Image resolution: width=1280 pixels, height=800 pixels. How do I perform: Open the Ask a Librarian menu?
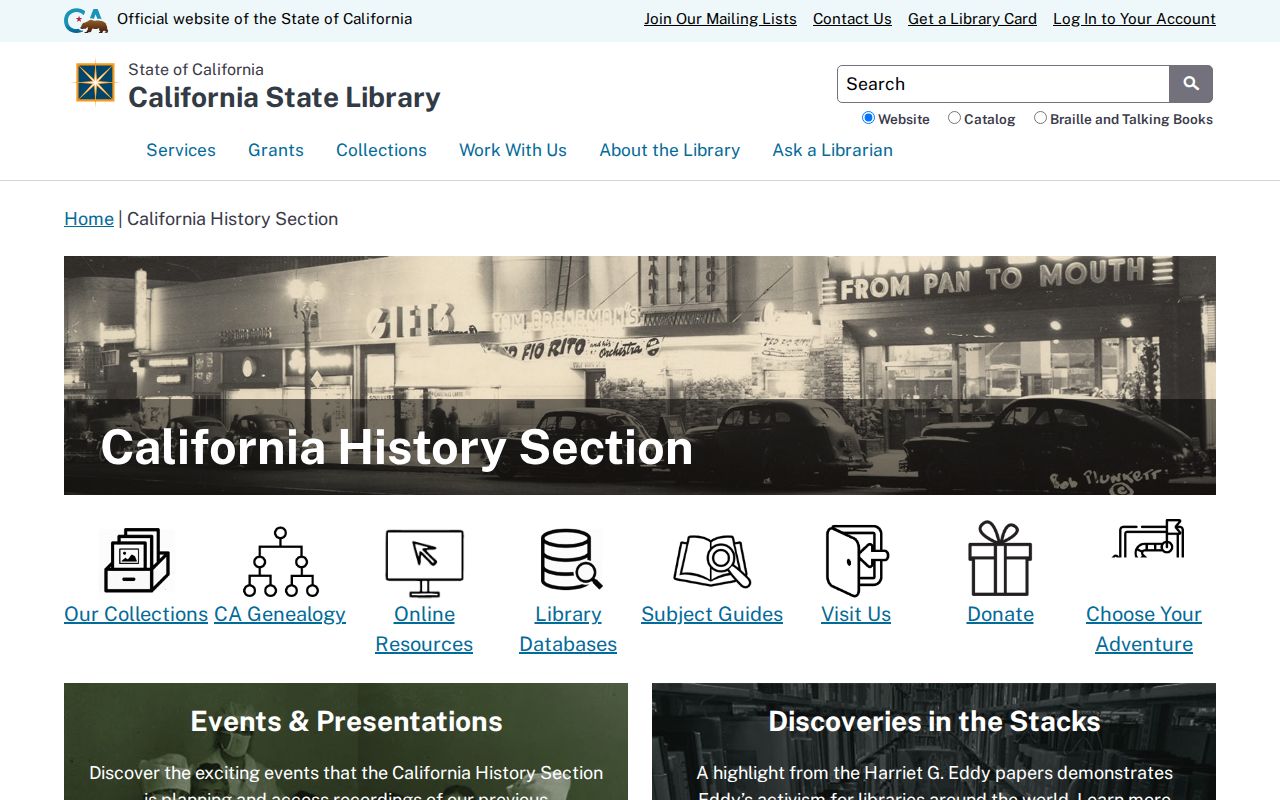coord(833,150)
